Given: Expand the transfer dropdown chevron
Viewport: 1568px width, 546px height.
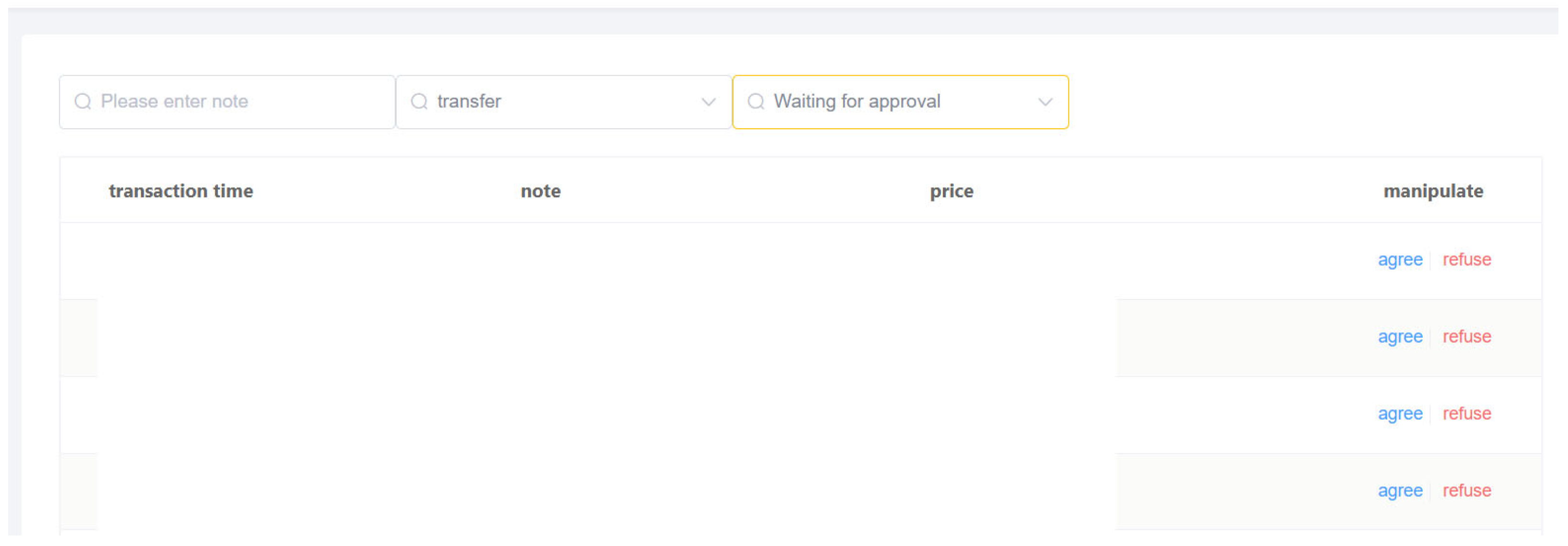Looking at the screenshot, I should click(709, 102).
